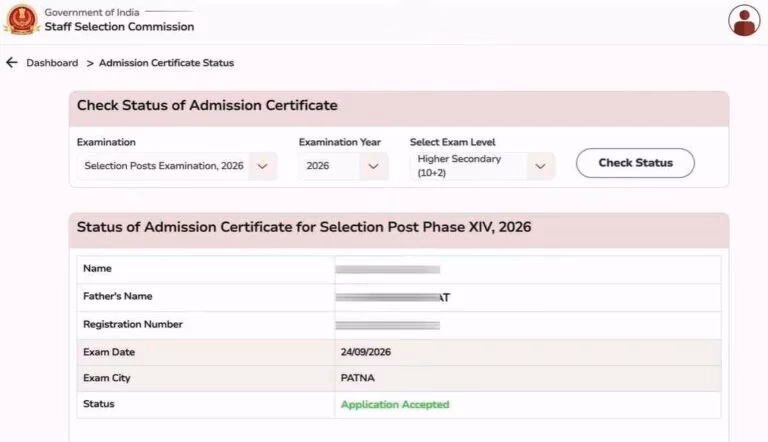Click the 'Name' row label
The height and width of the screenshot is (442, 768).
click(x=97, y=268)
